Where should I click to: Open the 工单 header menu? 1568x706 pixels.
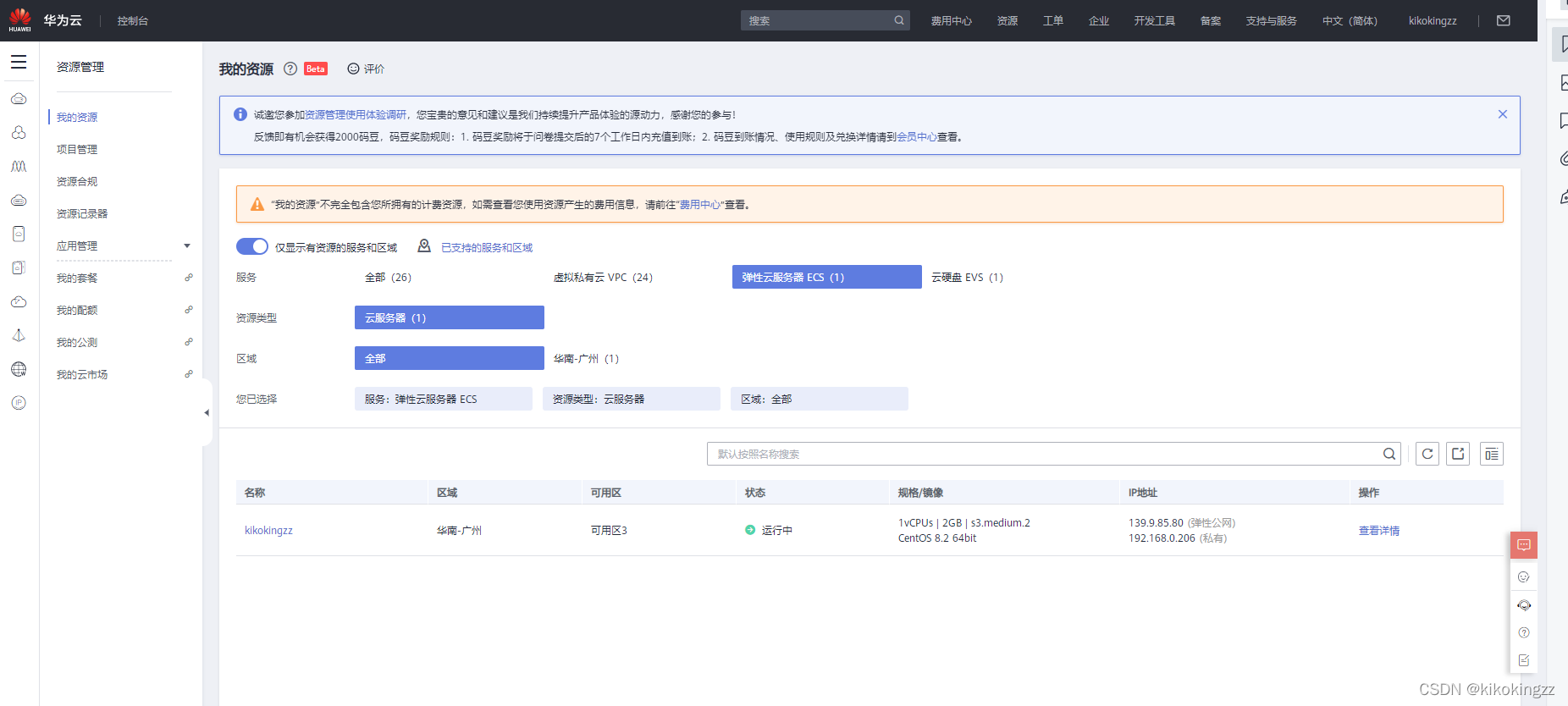[x=1053, y=21]
